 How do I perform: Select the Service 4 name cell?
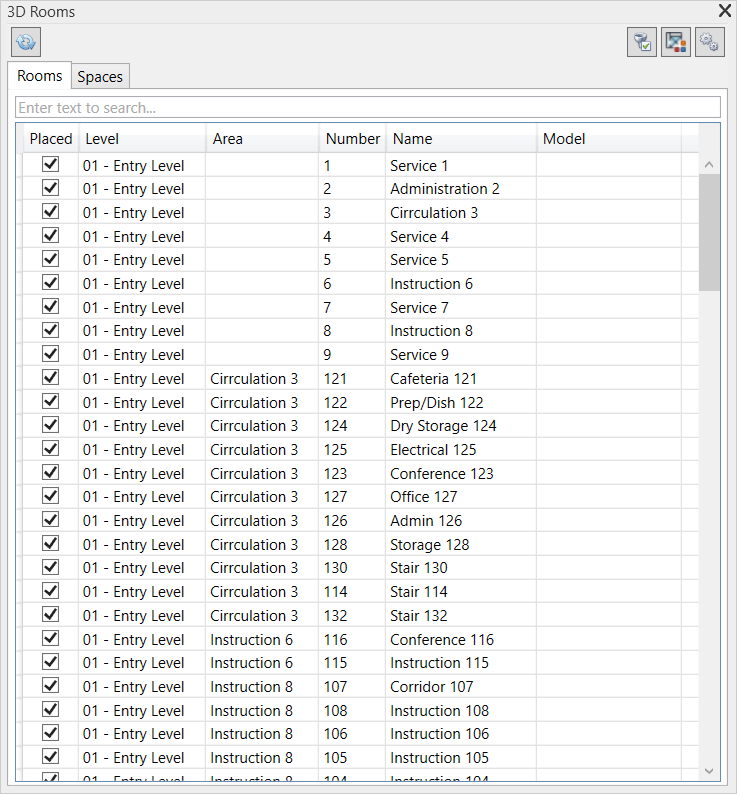[x=461, y=236]
